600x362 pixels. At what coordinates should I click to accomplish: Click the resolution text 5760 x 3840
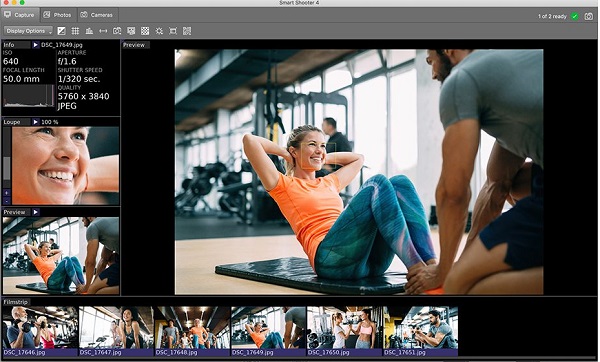[83, 96]
